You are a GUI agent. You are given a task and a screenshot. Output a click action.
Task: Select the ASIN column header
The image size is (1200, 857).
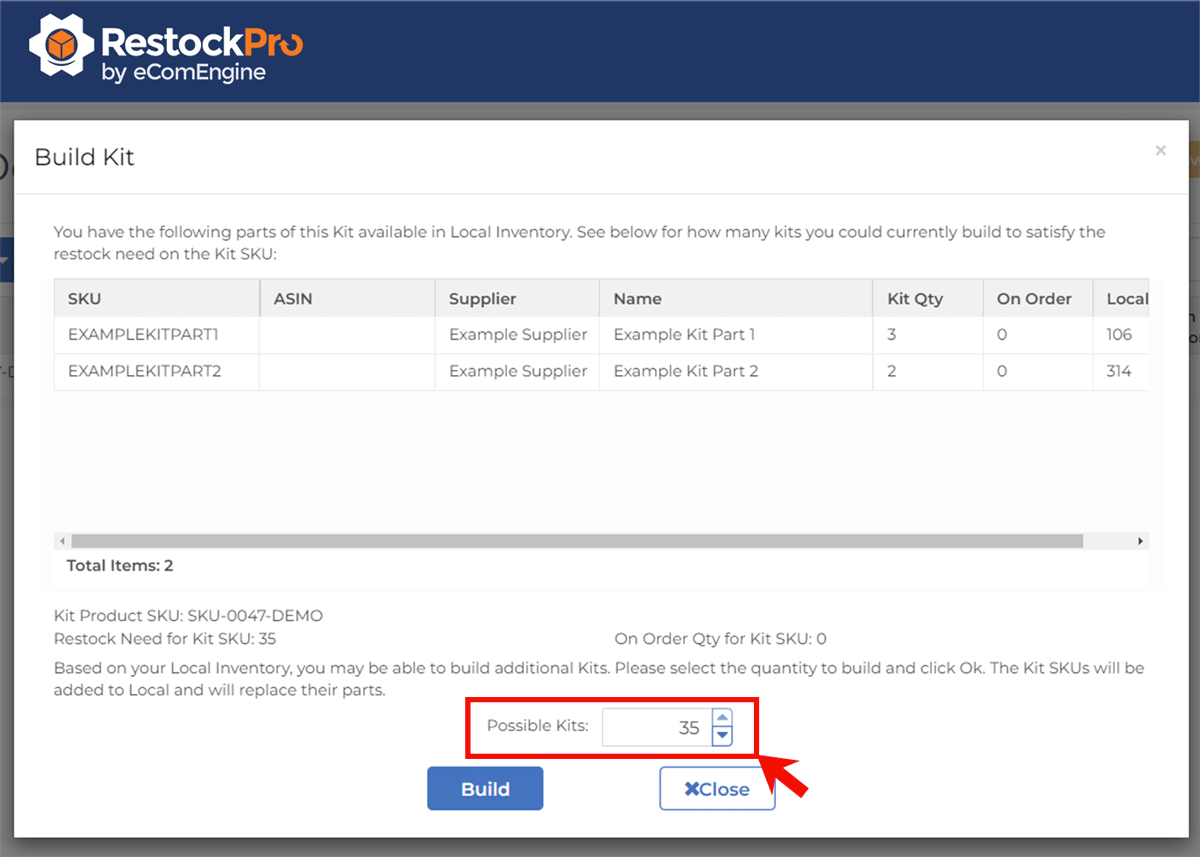tap(292, 299)
